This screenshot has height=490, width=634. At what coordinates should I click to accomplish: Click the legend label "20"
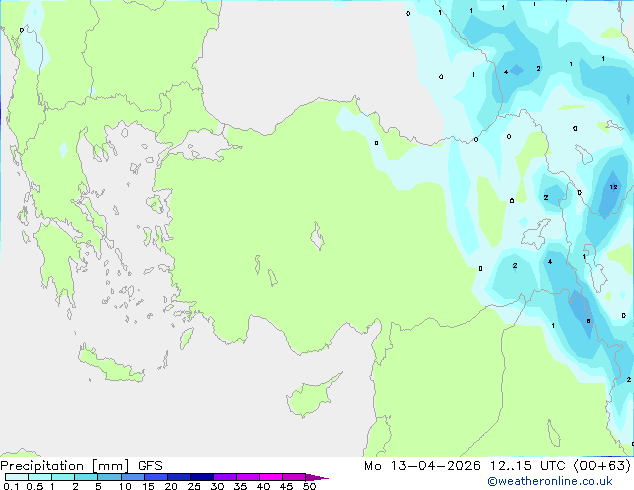[171, 486]
